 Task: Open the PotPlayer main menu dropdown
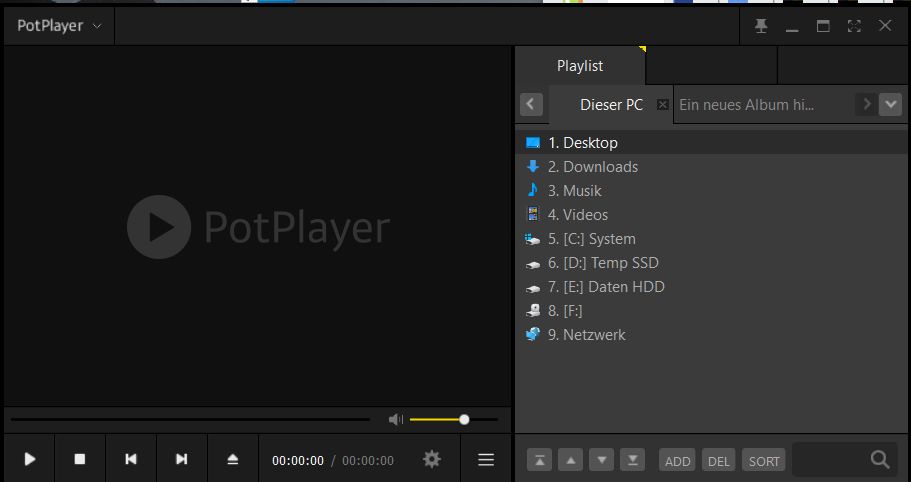tap(59, 26)
